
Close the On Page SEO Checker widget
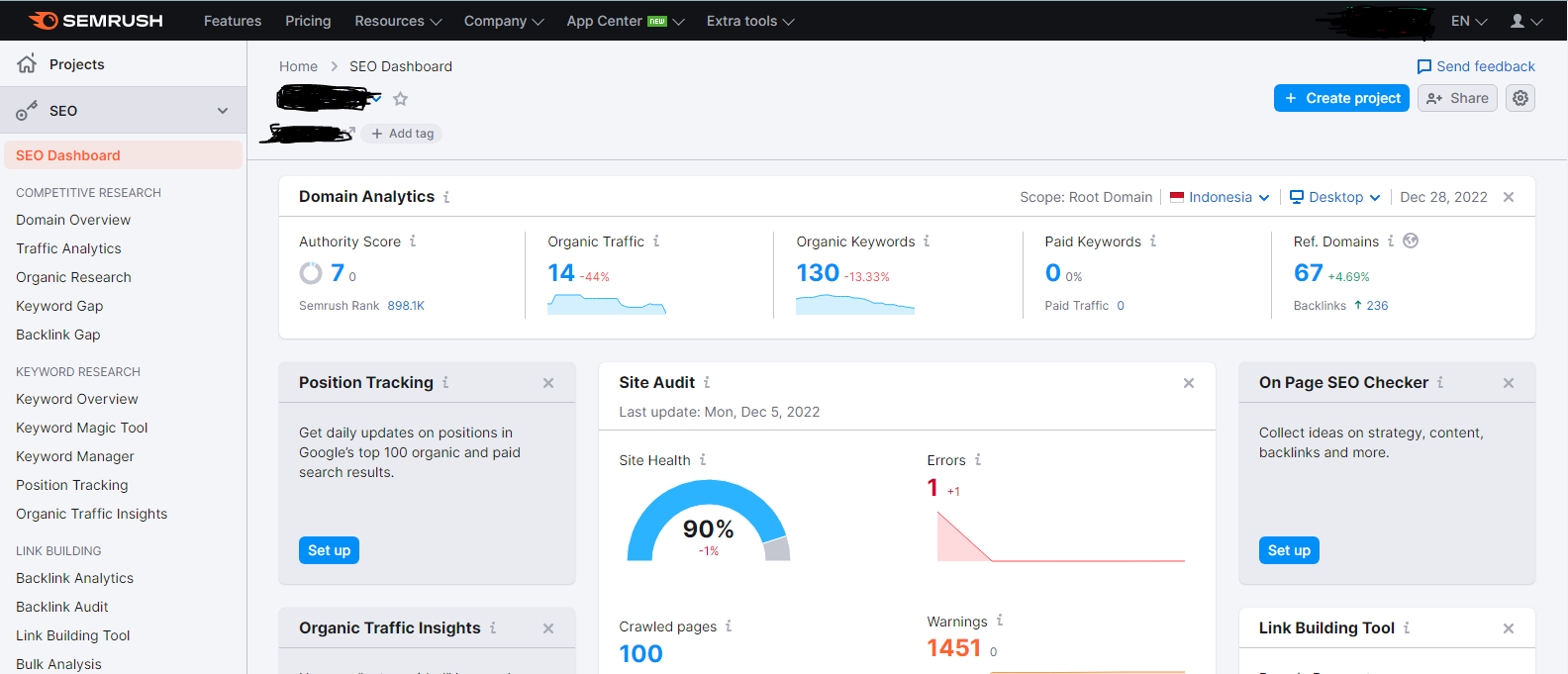tap(1509, 383)
